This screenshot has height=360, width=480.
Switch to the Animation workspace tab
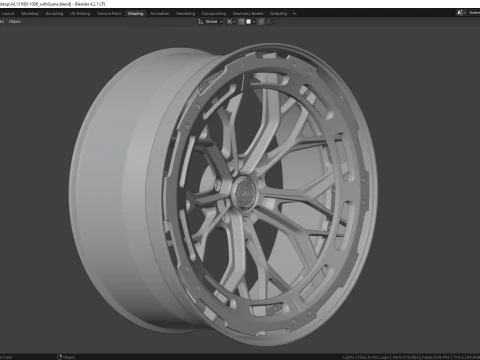pyautogui.click(x=160, y=14)
